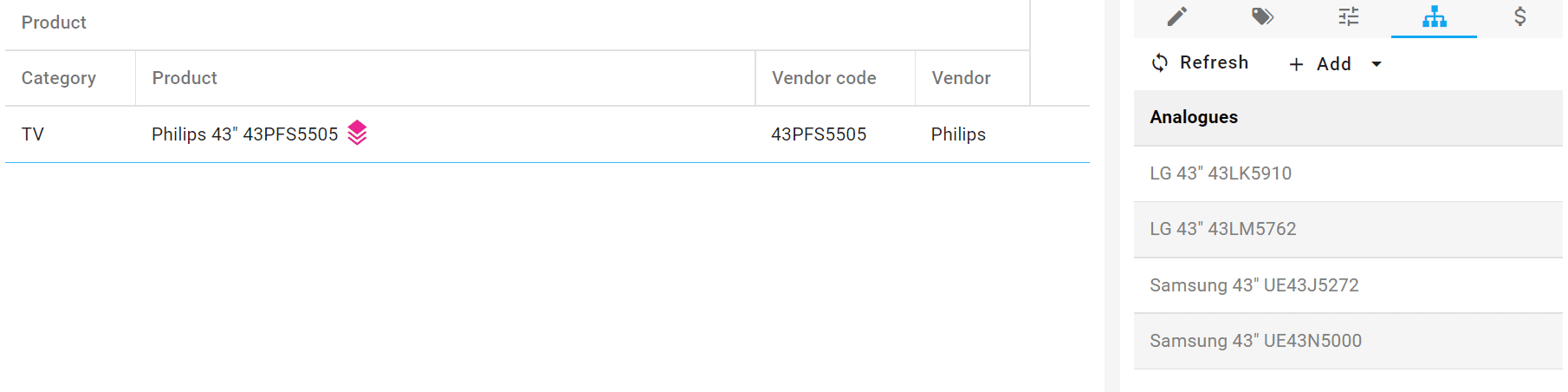The image size is (1568, 392).
Task: Click the plus icon next to Add
Action: (1296, 64)
